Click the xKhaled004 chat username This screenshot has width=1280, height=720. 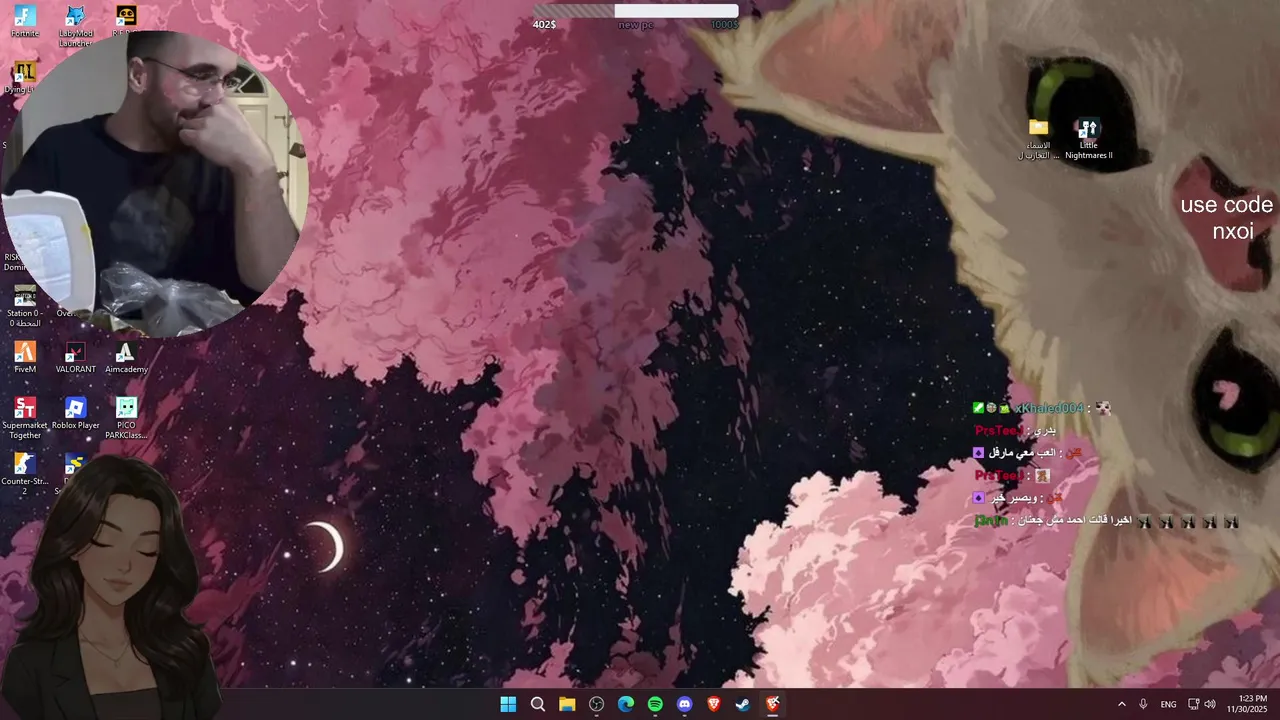pos(1049,408)
